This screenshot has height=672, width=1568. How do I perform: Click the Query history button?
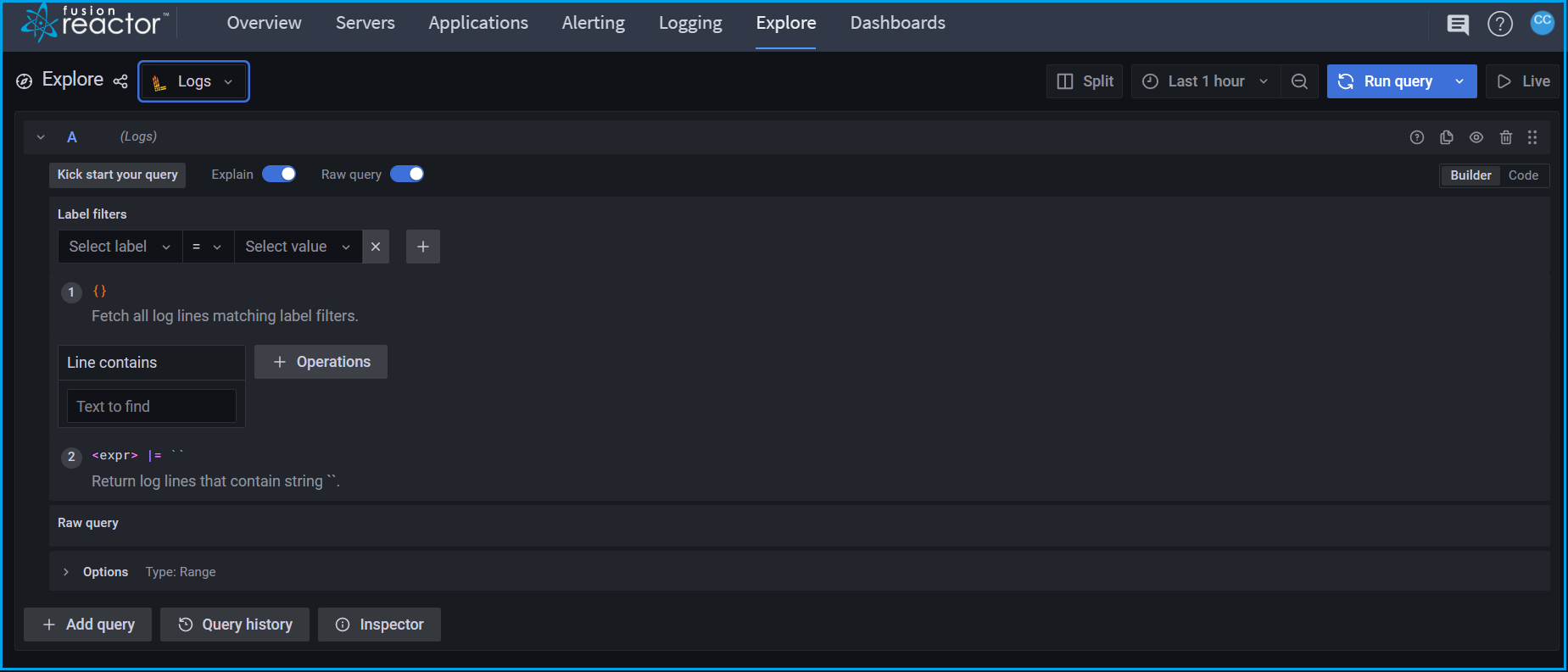coord(235,625)
